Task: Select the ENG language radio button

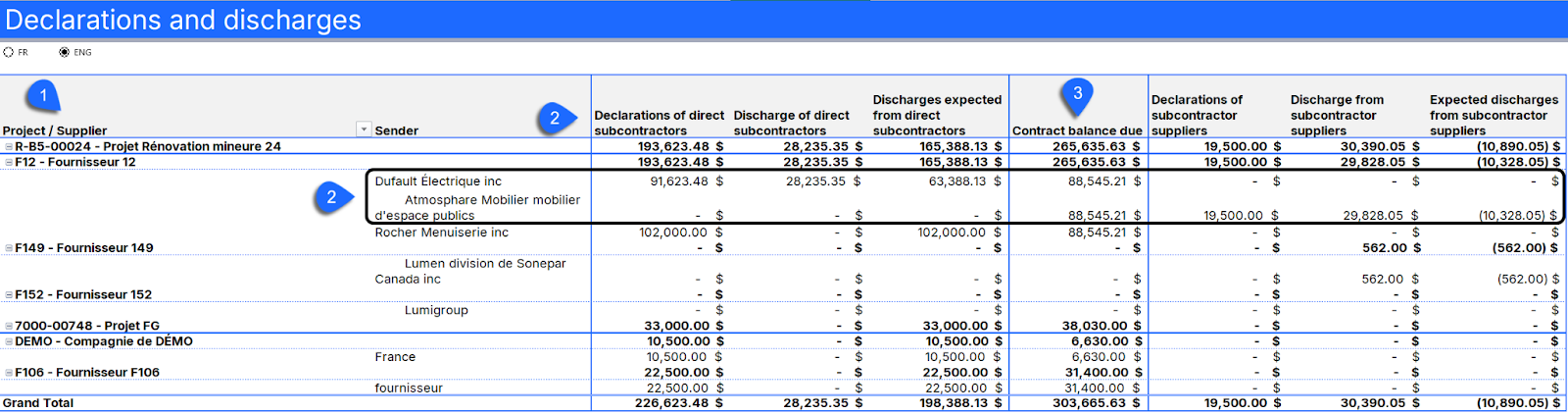Action: click(x=64, y=52)
